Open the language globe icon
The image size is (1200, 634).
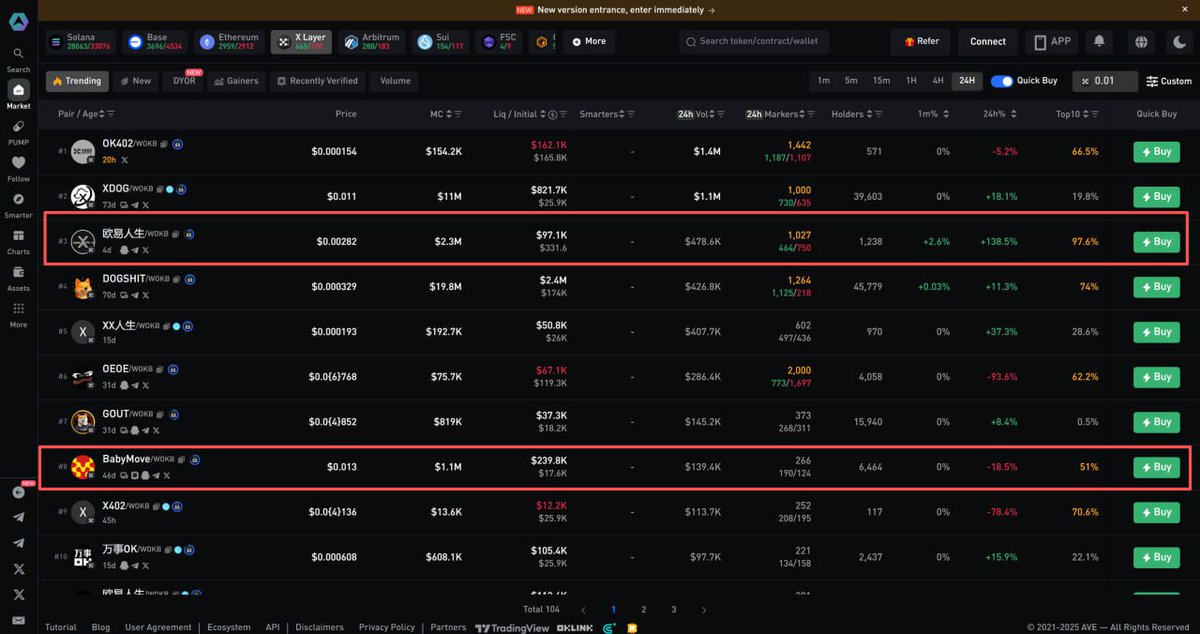1141,42
